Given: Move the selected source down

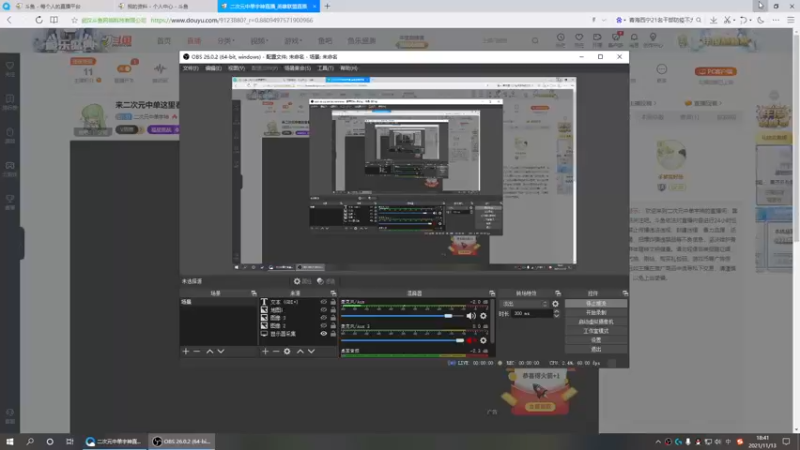Looking at the screenshot, I should pyautogui.click(x=311, y=352).
